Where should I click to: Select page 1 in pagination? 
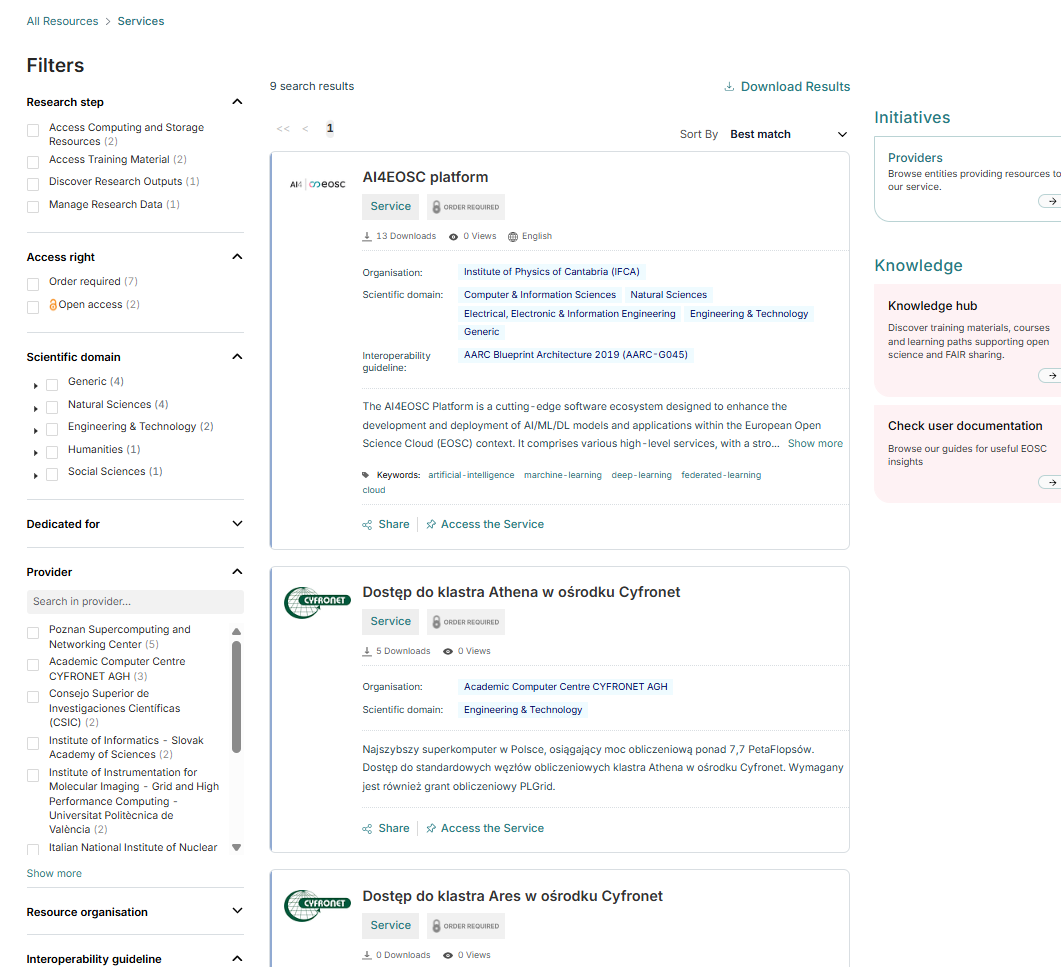pyautogui.click(x=330, y=128)
